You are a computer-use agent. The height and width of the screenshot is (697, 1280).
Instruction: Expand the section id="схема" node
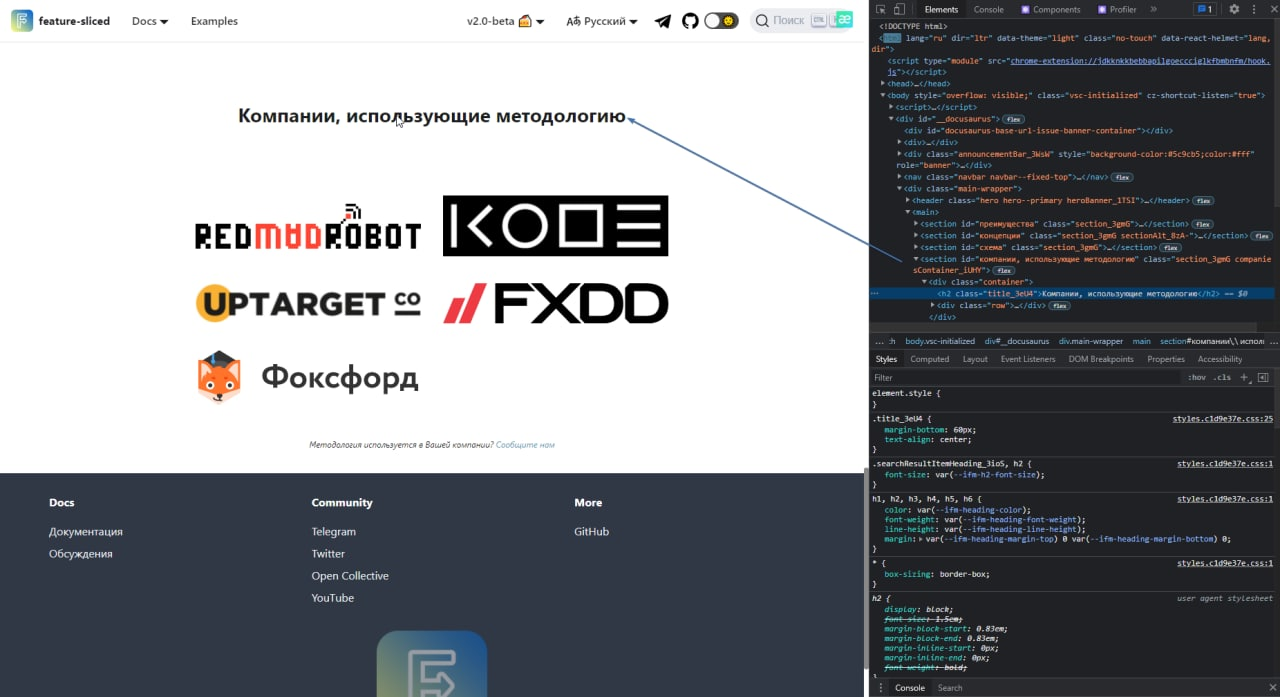point(916,247)
